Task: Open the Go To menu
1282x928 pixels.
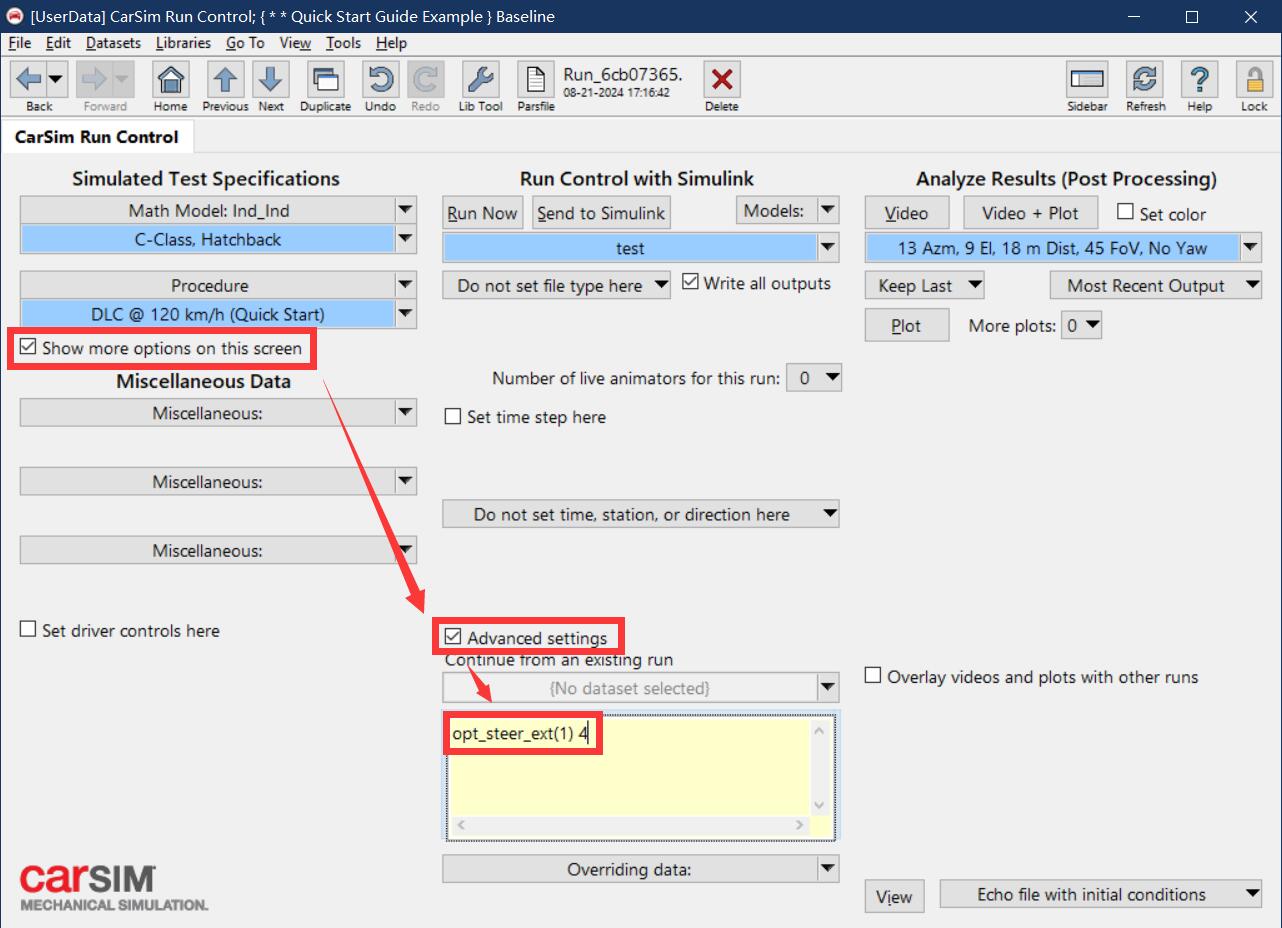Action: (x=245, y=43)
